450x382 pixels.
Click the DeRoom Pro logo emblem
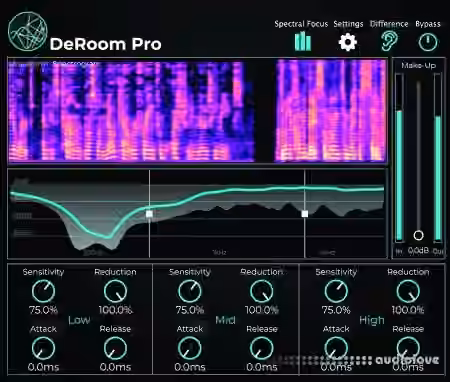tap(28, 32)
